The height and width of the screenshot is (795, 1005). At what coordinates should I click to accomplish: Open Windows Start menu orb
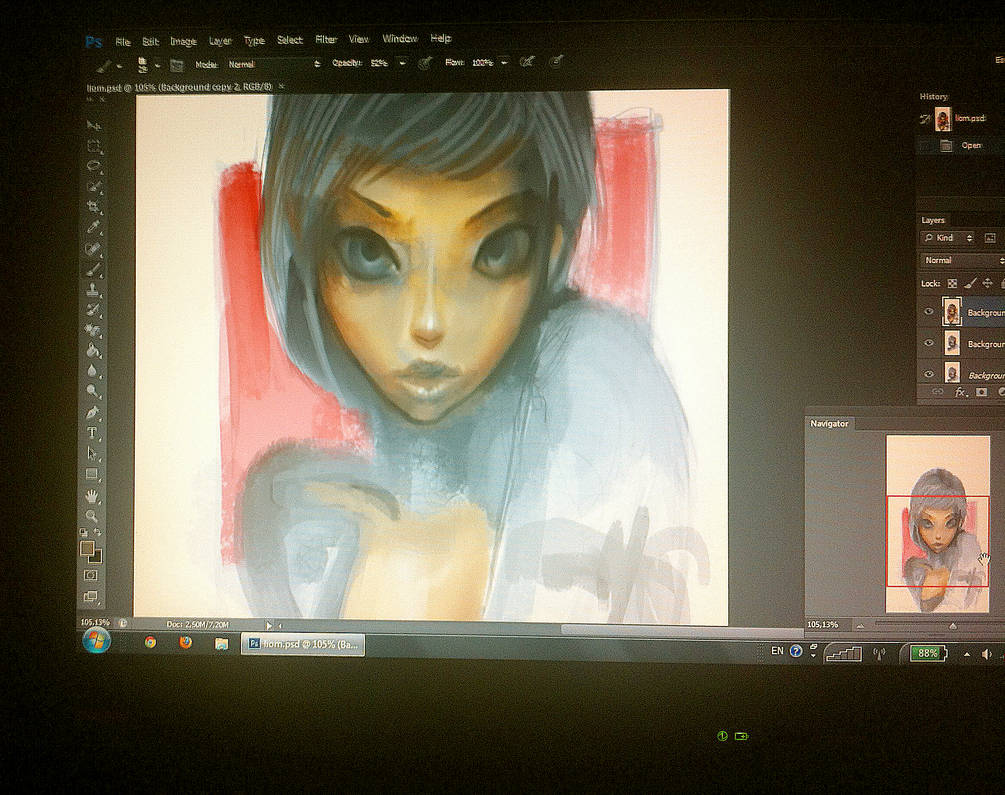(97, 640)
